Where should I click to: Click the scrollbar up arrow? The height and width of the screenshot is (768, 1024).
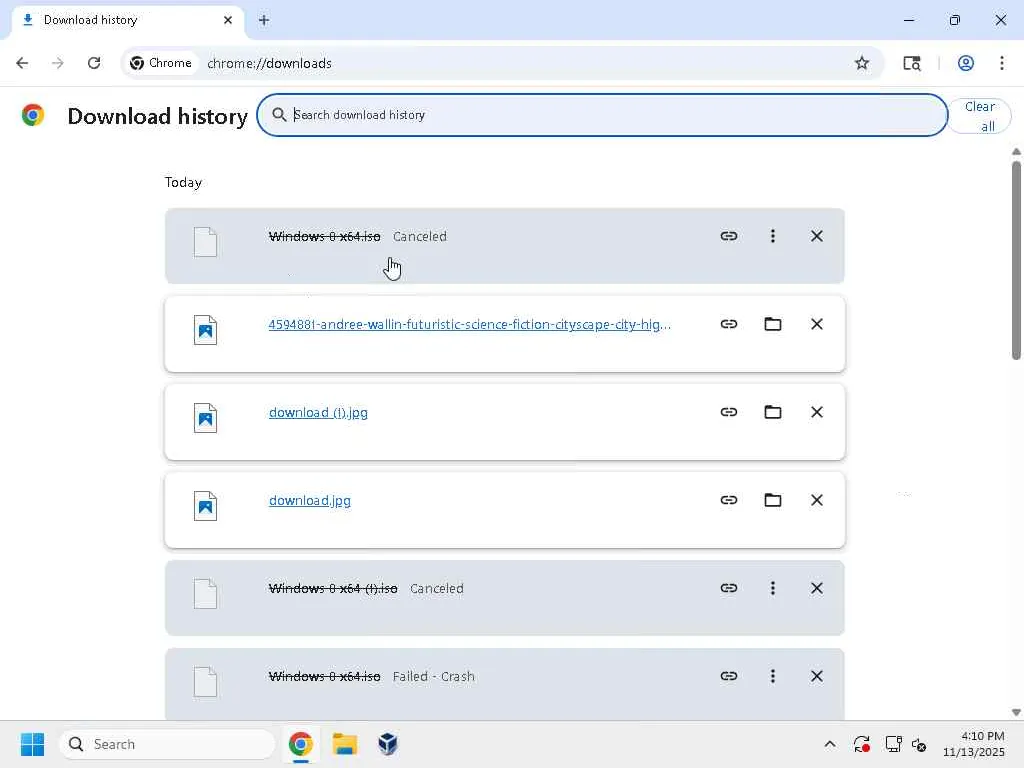(x=1016, y=152)
